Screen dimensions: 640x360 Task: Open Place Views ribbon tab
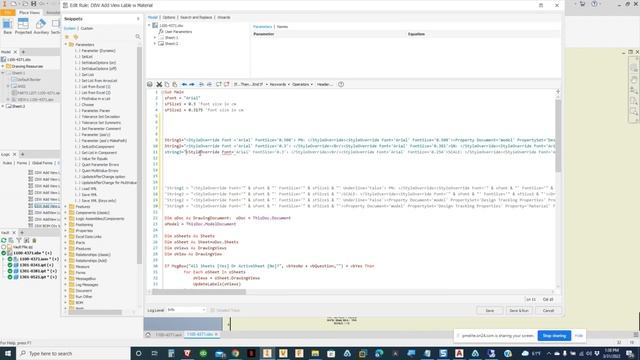click(x=29, y=13)
